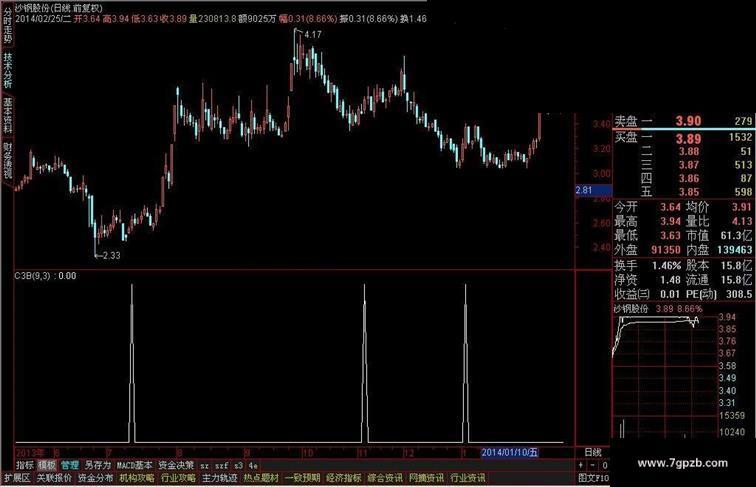Click the 2014/01/10/五 date marker
Image resolution: width=756 pixels, height=487 pixels.
pyautogui.click(x=510, y=452)
